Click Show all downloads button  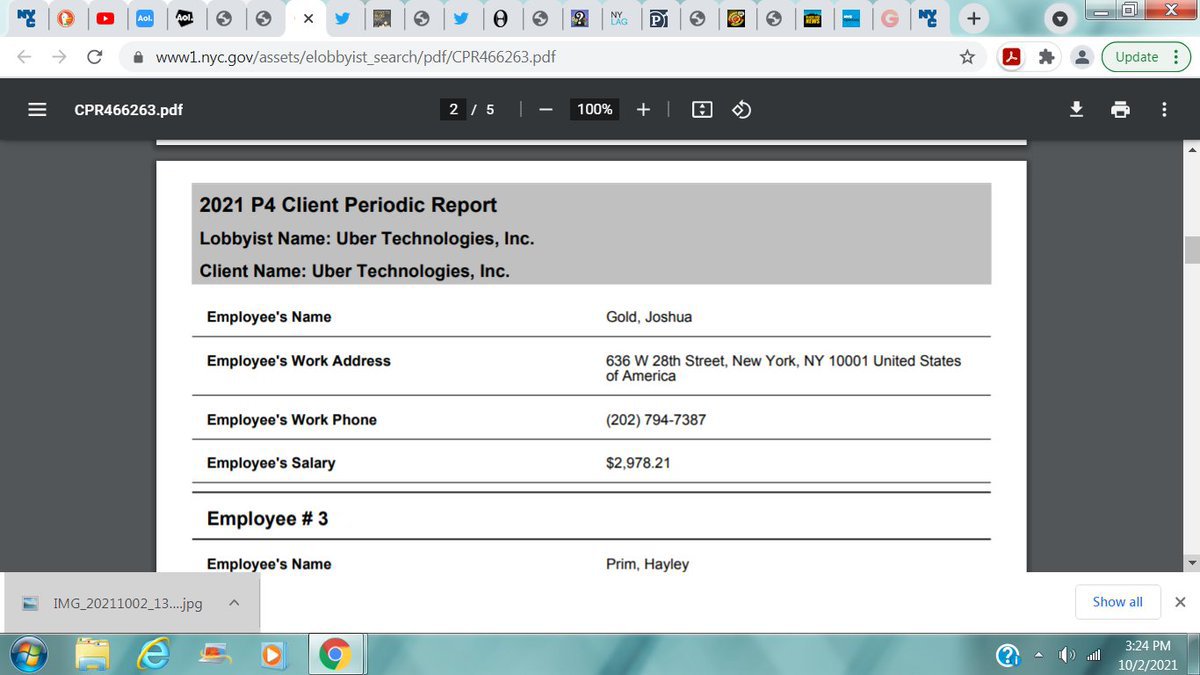tap(1118, 602)
